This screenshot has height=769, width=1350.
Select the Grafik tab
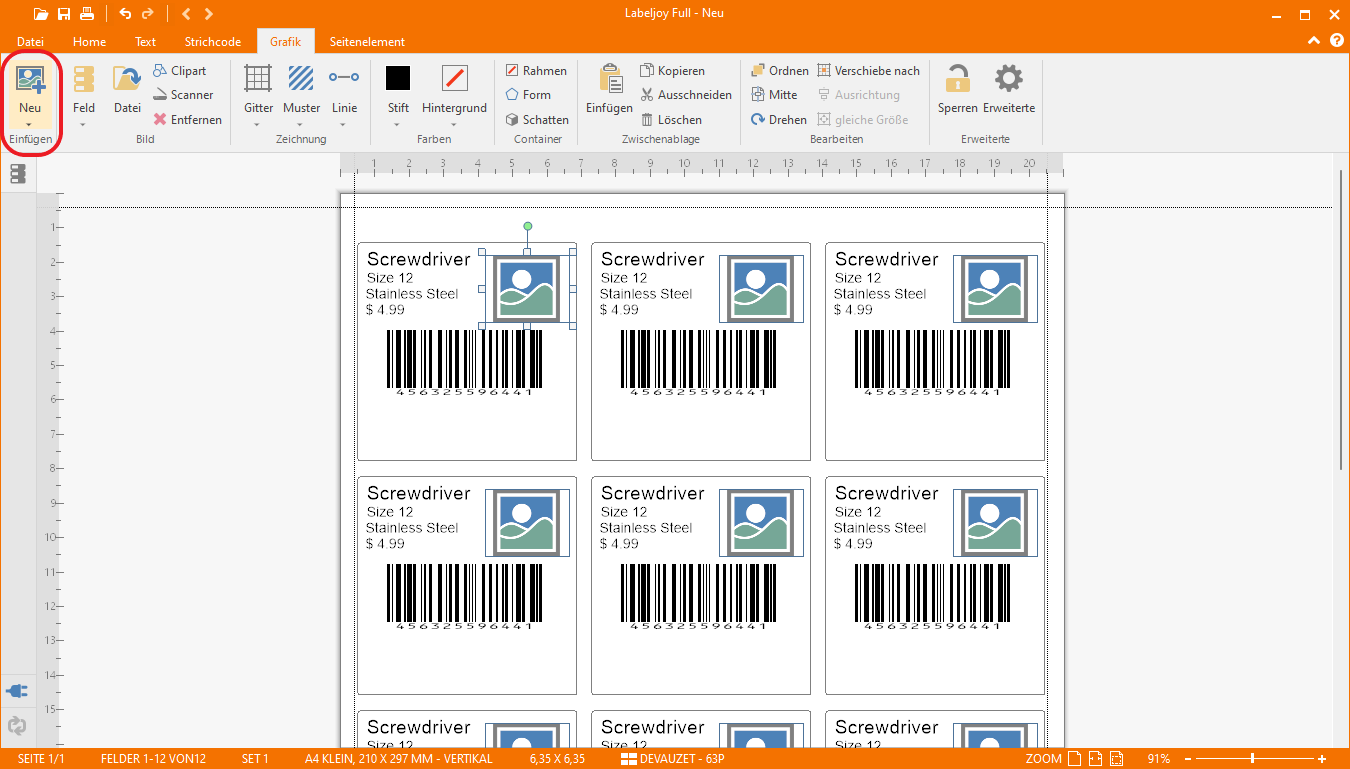click(x=286, y=41)
